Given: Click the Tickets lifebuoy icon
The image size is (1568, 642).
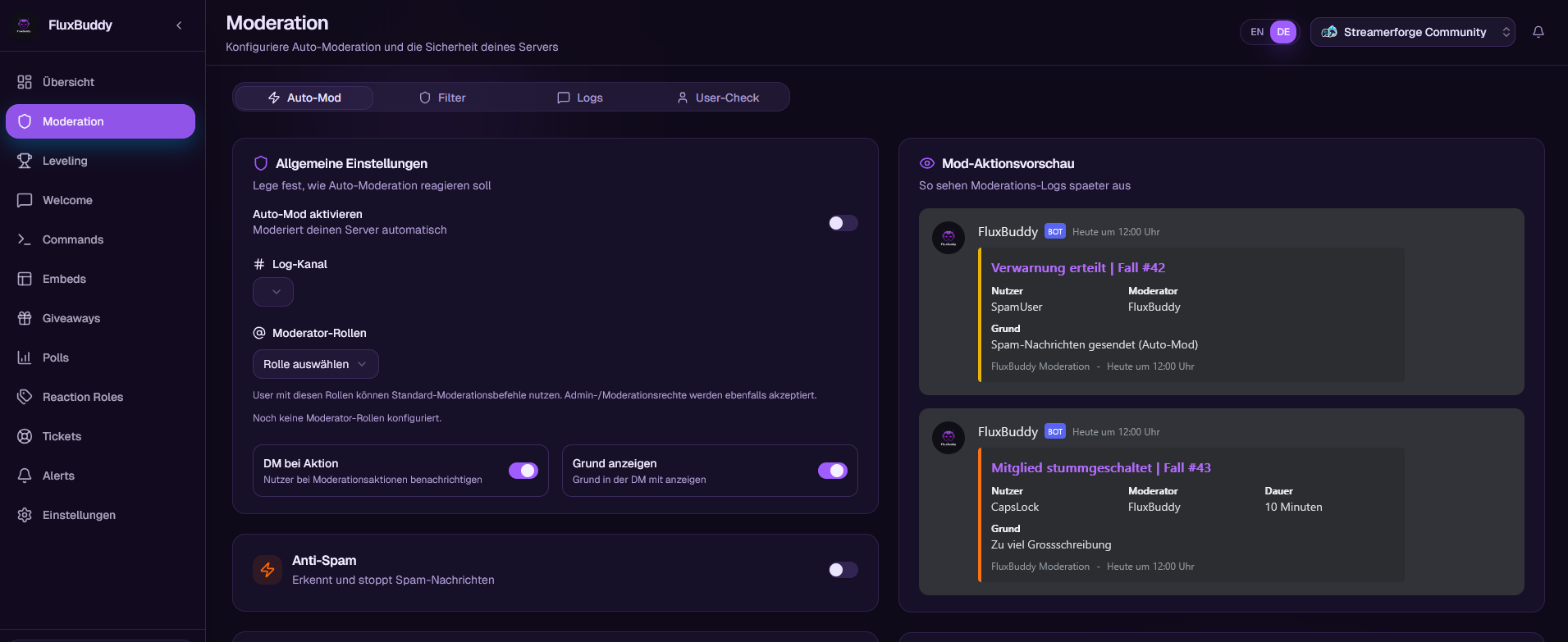Looking at the screenshot, I should (25, 436).
